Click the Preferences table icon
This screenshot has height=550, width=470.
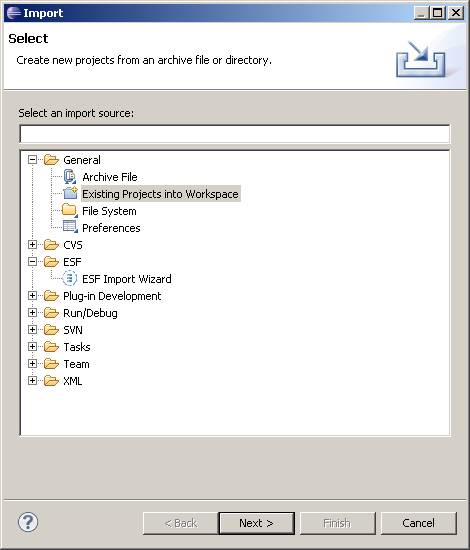coord(70,227)
